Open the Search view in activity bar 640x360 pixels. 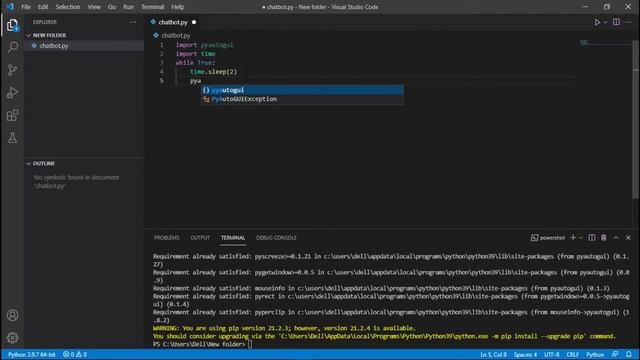click(x=12, y=47)
